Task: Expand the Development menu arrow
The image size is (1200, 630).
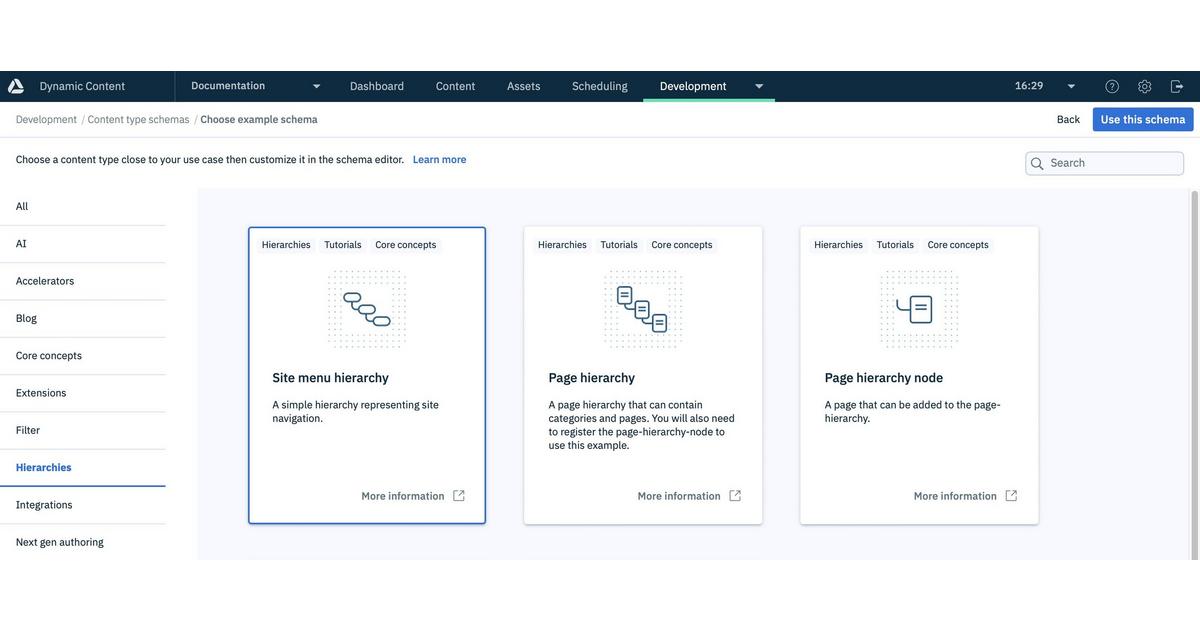Action: pyautogui.click(x=759, y=86)
